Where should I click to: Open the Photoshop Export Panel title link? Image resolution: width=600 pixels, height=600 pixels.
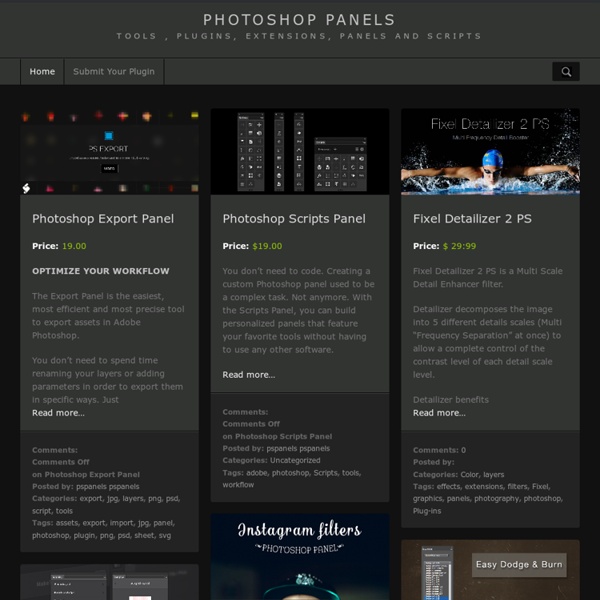tap(103, 219)
